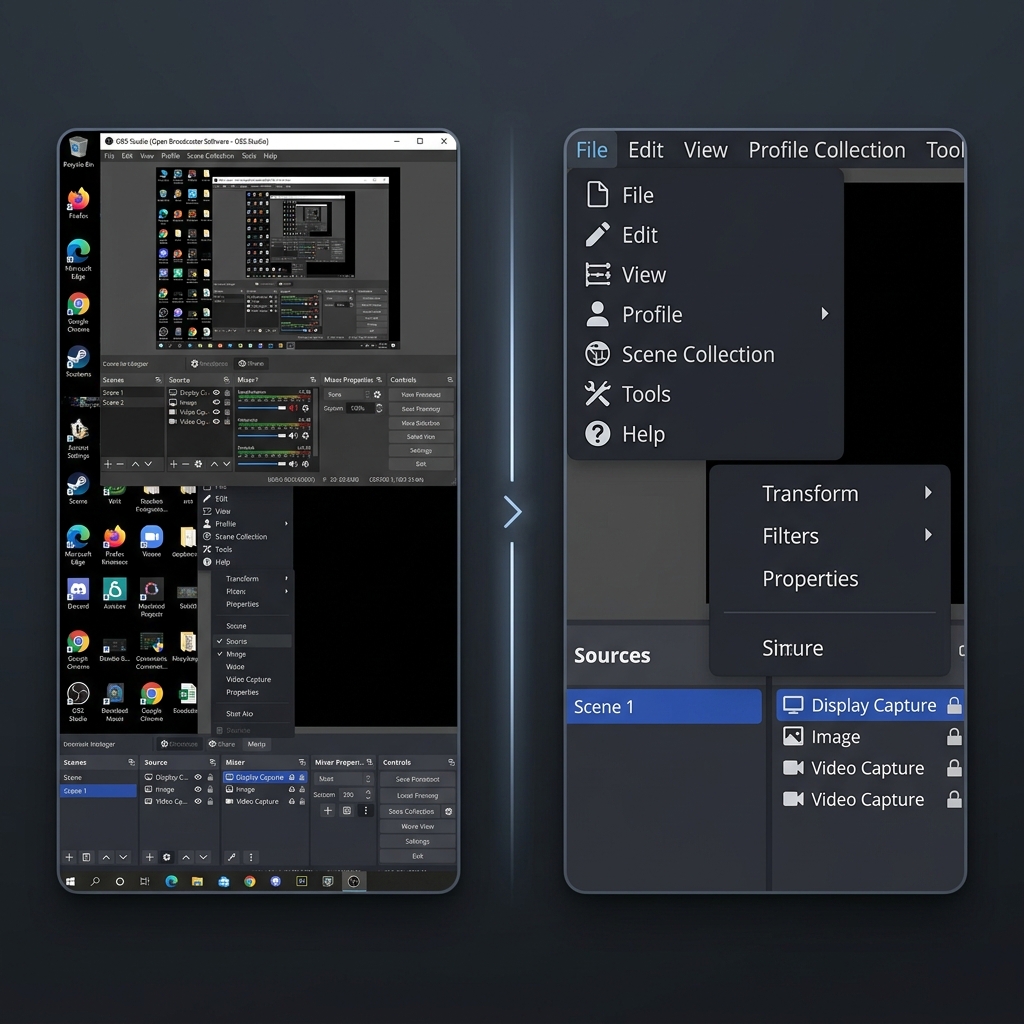
Task: Click the pencil icon beside Edit in enlarged menu
Action: [597, 234]
